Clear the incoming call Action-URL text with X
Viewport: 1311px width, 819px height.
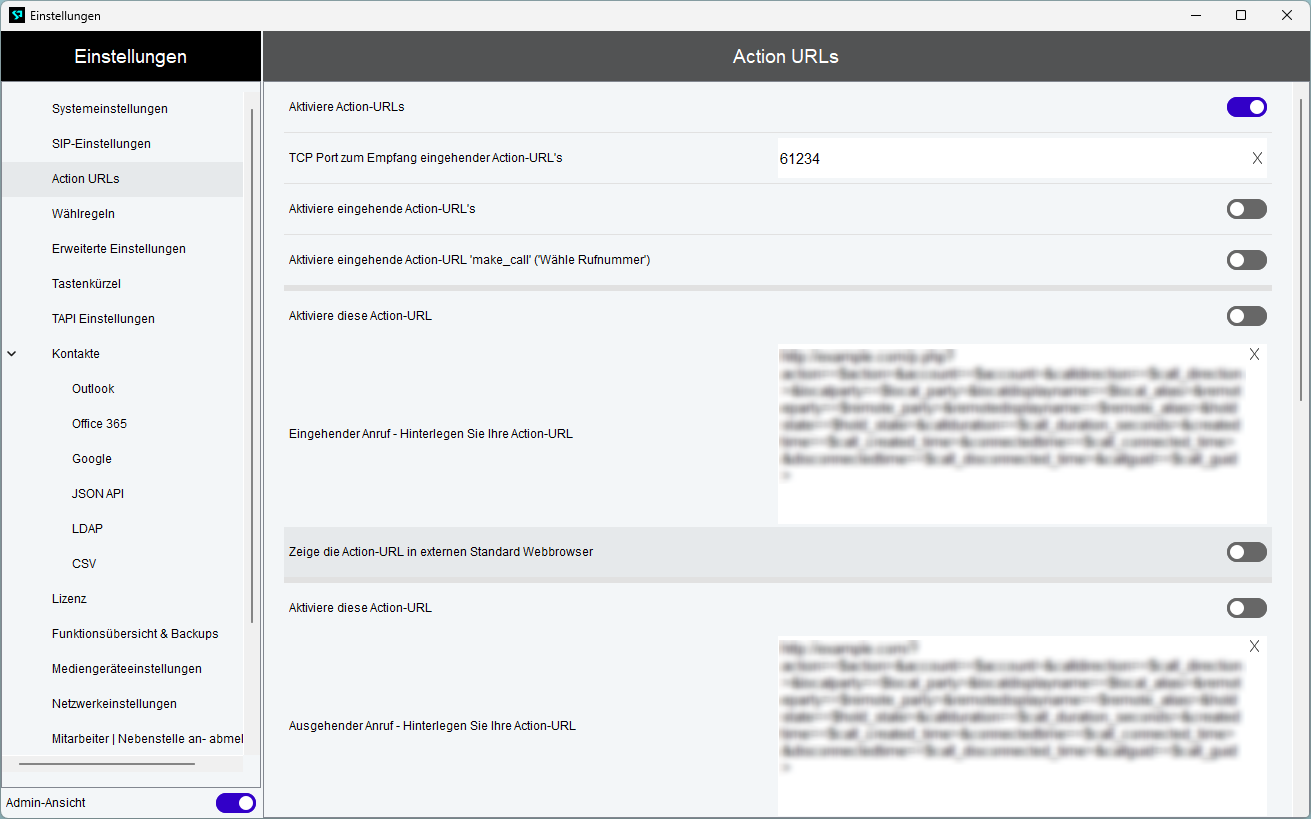1254,354
